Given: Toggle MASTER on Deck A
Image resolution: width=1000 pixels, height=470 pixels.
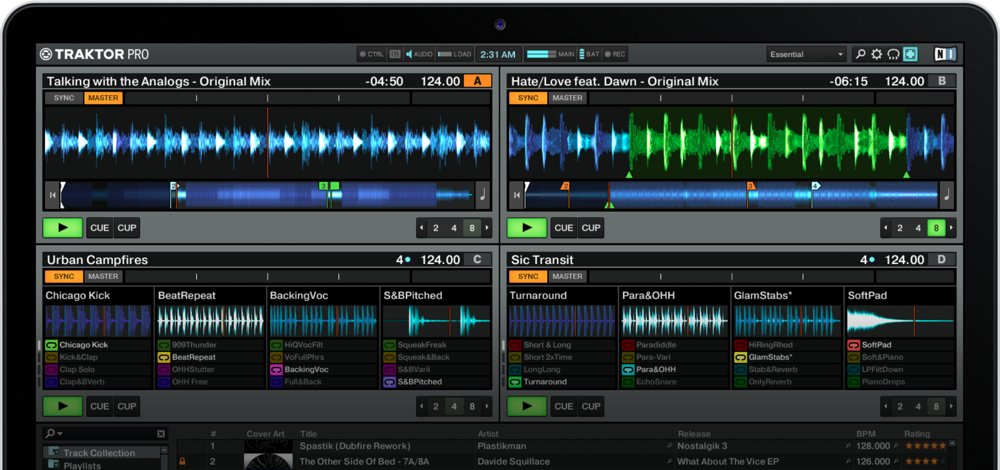Looking at the screenshot, I should click(103, 98).
